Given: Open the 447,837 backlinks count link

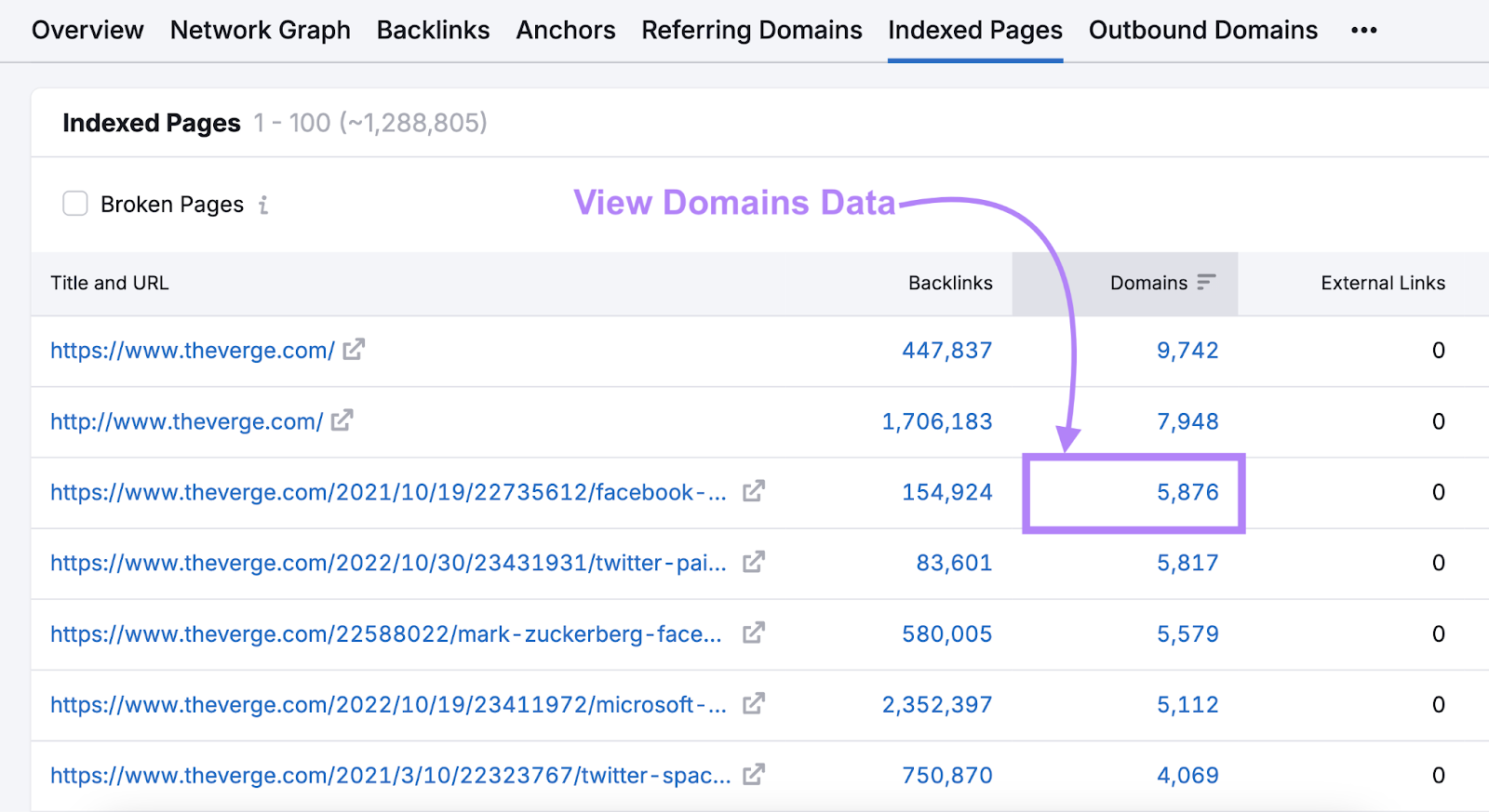Looking at the screenshot, I should pyautogui.click(x=946, y=351).
